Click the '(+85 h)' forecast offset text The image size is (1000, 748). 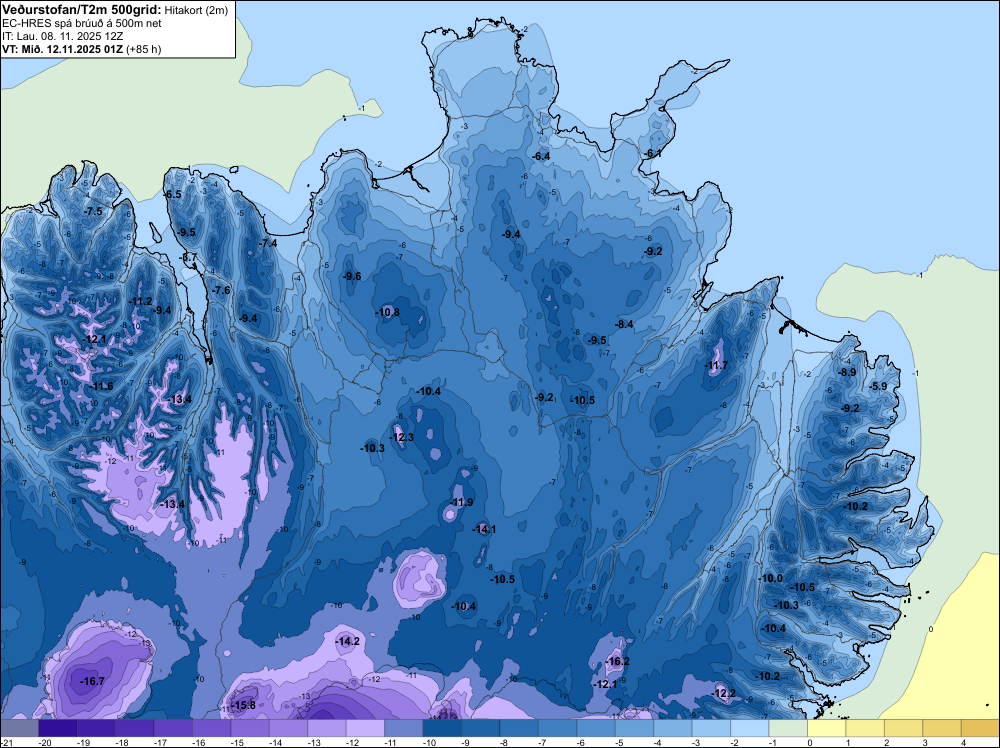click(143, 49)
